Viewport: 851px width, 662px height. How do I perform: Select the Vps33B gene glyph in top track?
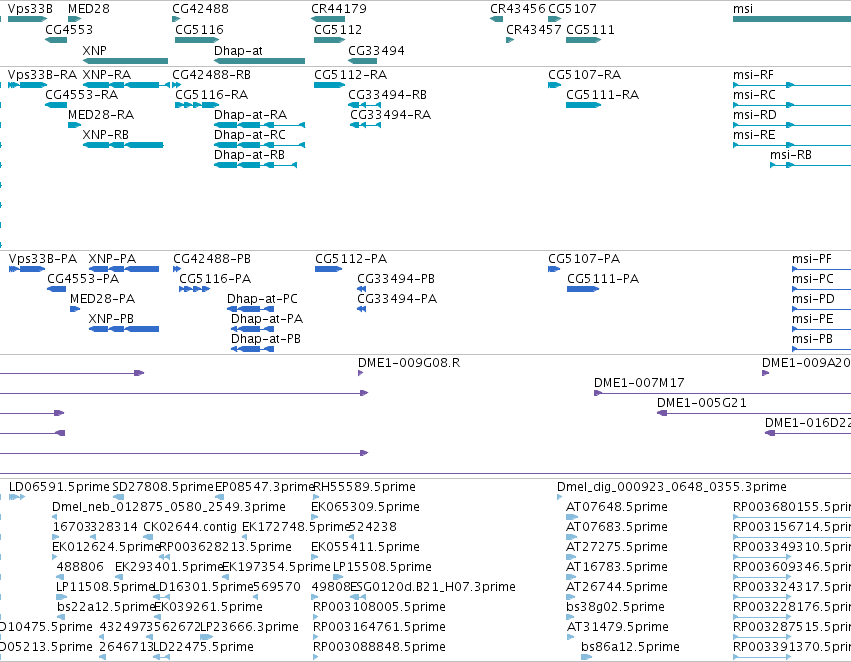coord(28,19)
